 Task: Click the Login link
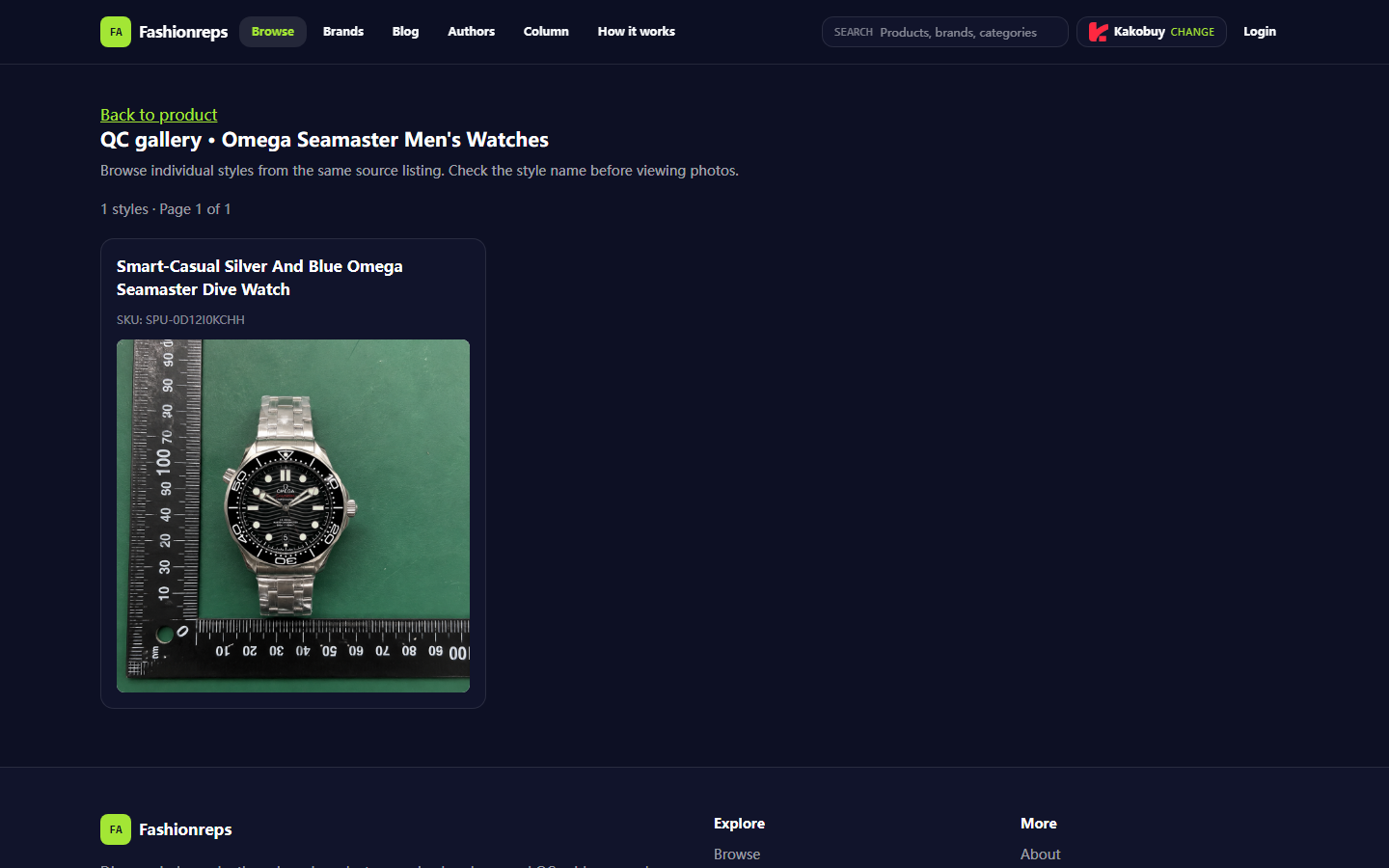[1260, 32]
